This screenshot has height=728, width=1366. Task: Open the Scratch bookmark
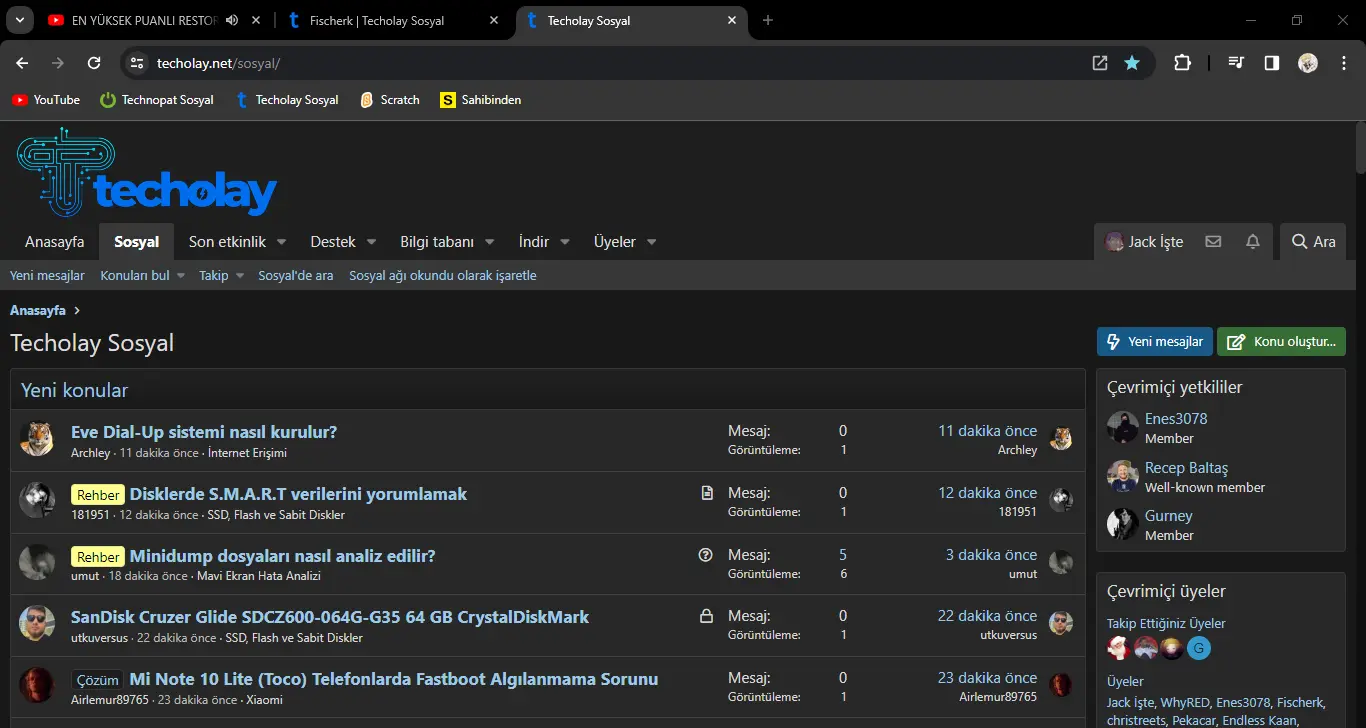390,100
